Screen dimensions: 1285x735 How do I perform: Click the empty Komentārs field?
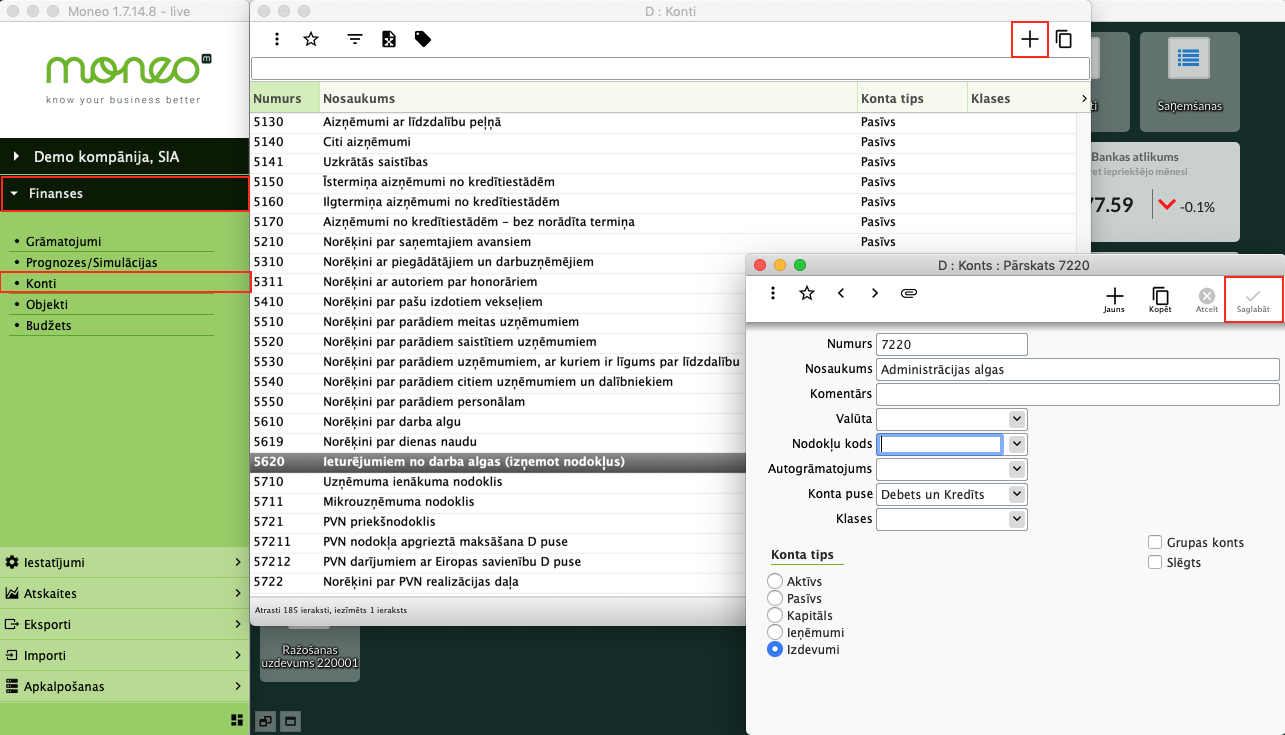(1078, 394)
